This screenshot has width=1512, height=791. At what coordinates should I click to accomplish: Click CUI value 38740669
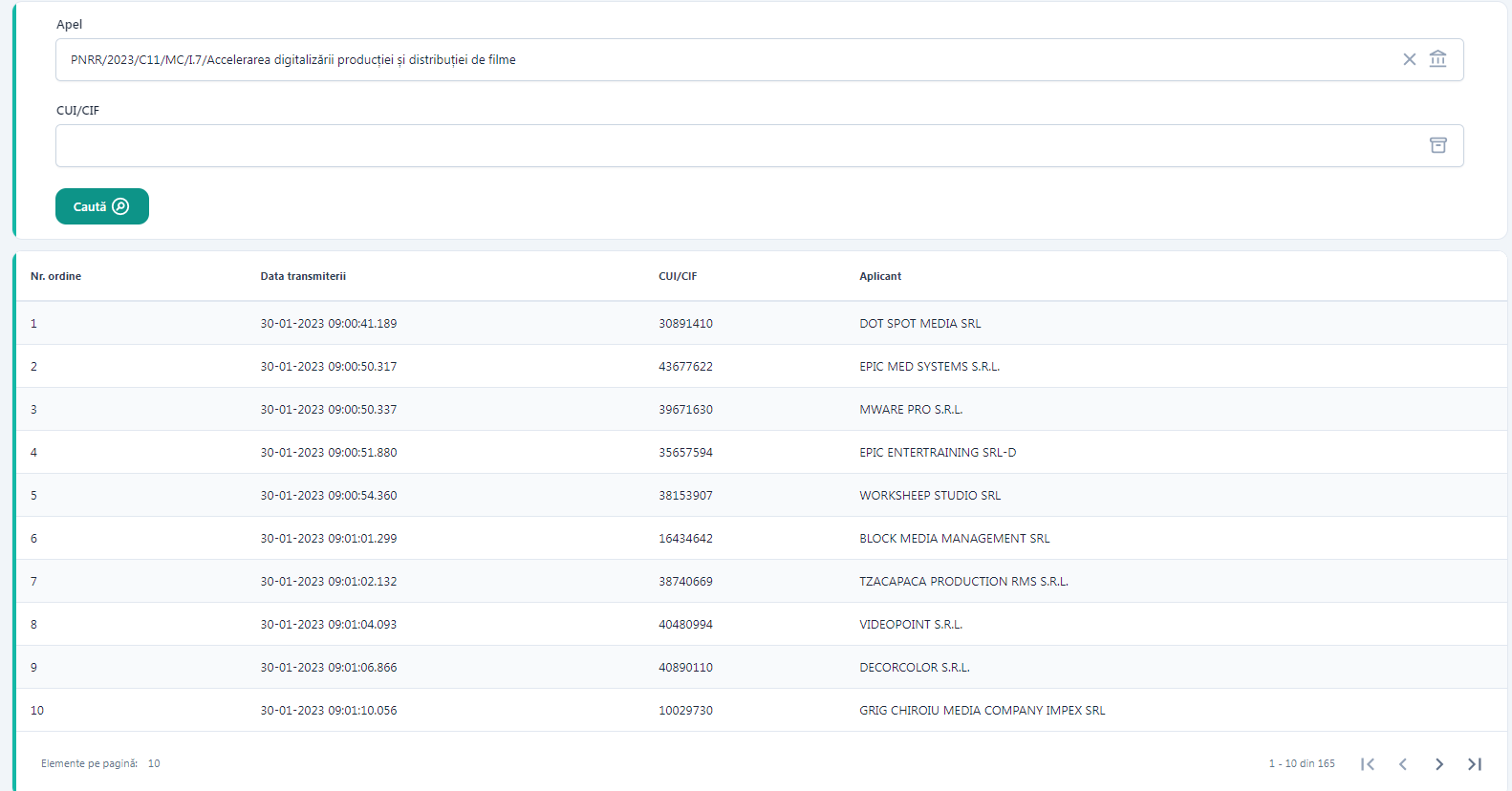(x=685, y=581)
